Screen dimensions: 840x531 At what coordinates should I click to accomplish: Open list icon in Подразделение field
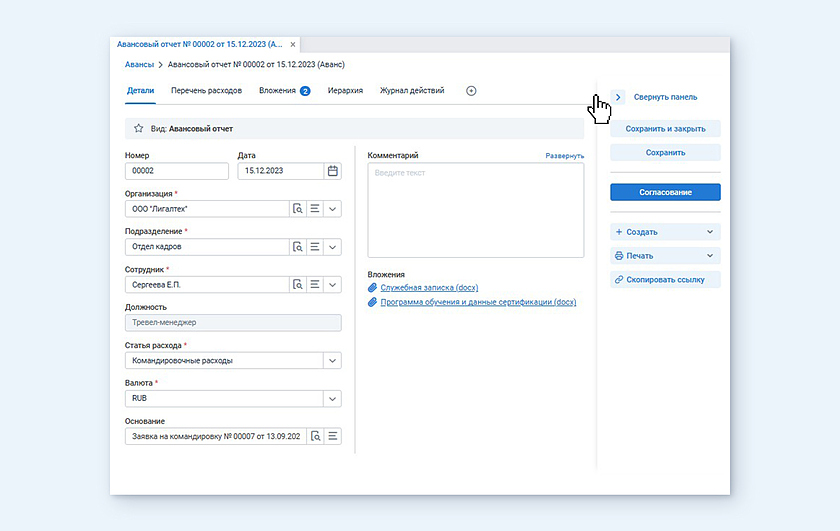pyautogui.click(x=314, y=247)
